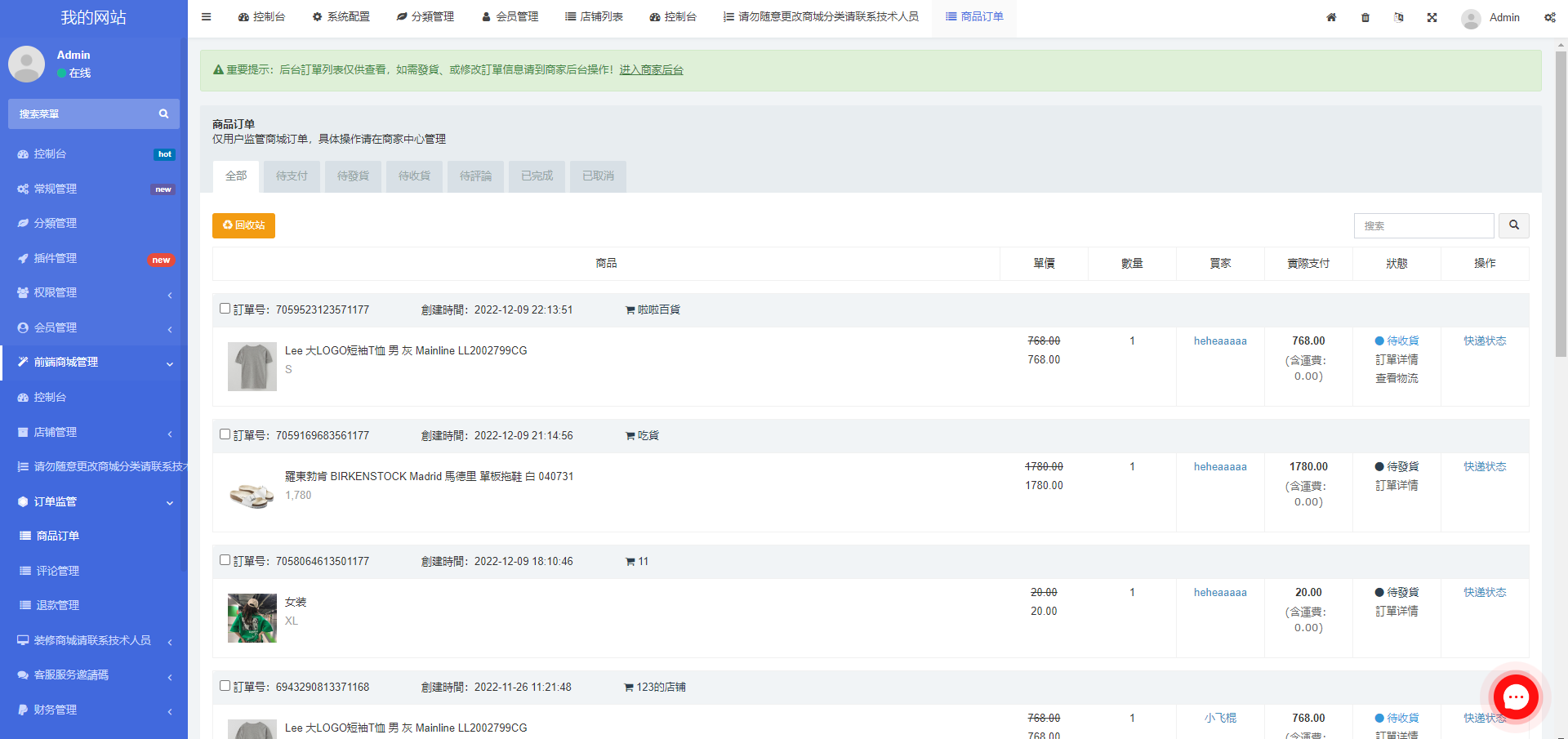This screenshot has width=1568, height=739.
Task: Click the magnifier search button beside search field
Action: tap(1514, 225)
